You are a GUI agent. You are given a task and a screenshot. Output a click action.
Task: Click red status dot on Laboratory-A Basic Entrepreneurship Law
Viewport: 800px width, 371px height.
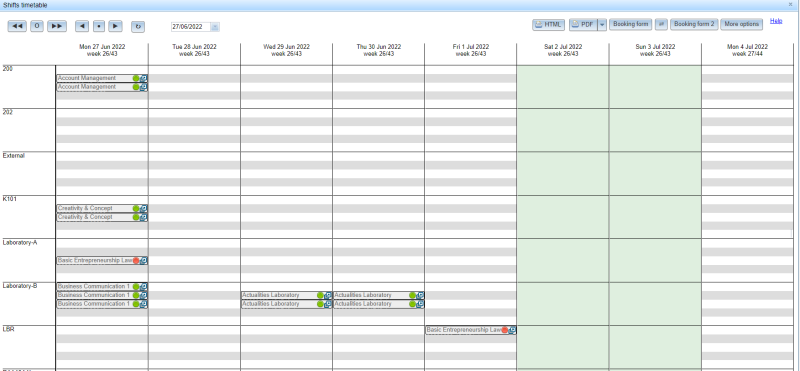point(136,261)
